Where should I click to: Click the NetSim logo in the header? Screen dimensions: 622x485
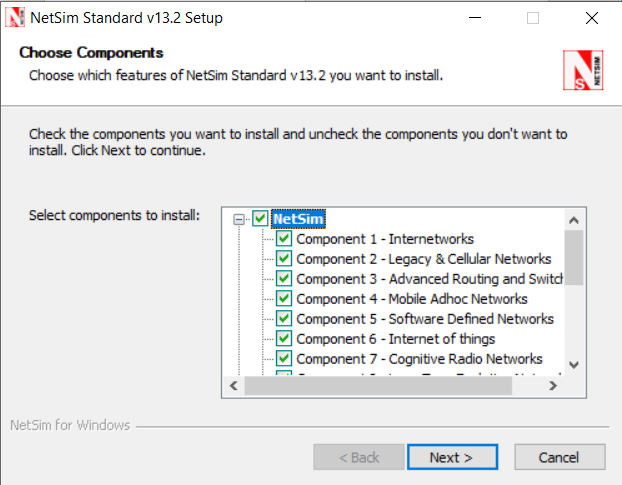[x=584, y=70]
